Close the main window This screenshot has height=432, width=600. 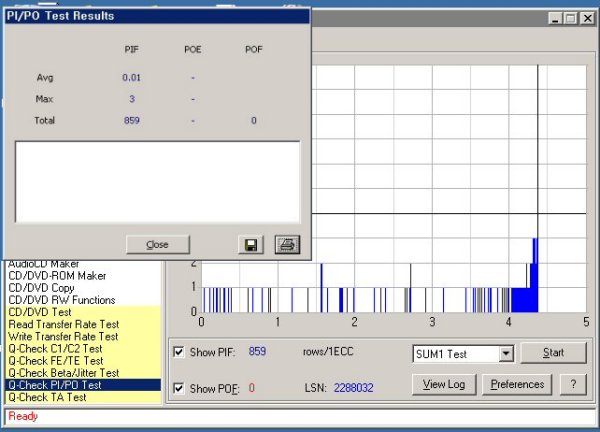click(x=587, y=18)
